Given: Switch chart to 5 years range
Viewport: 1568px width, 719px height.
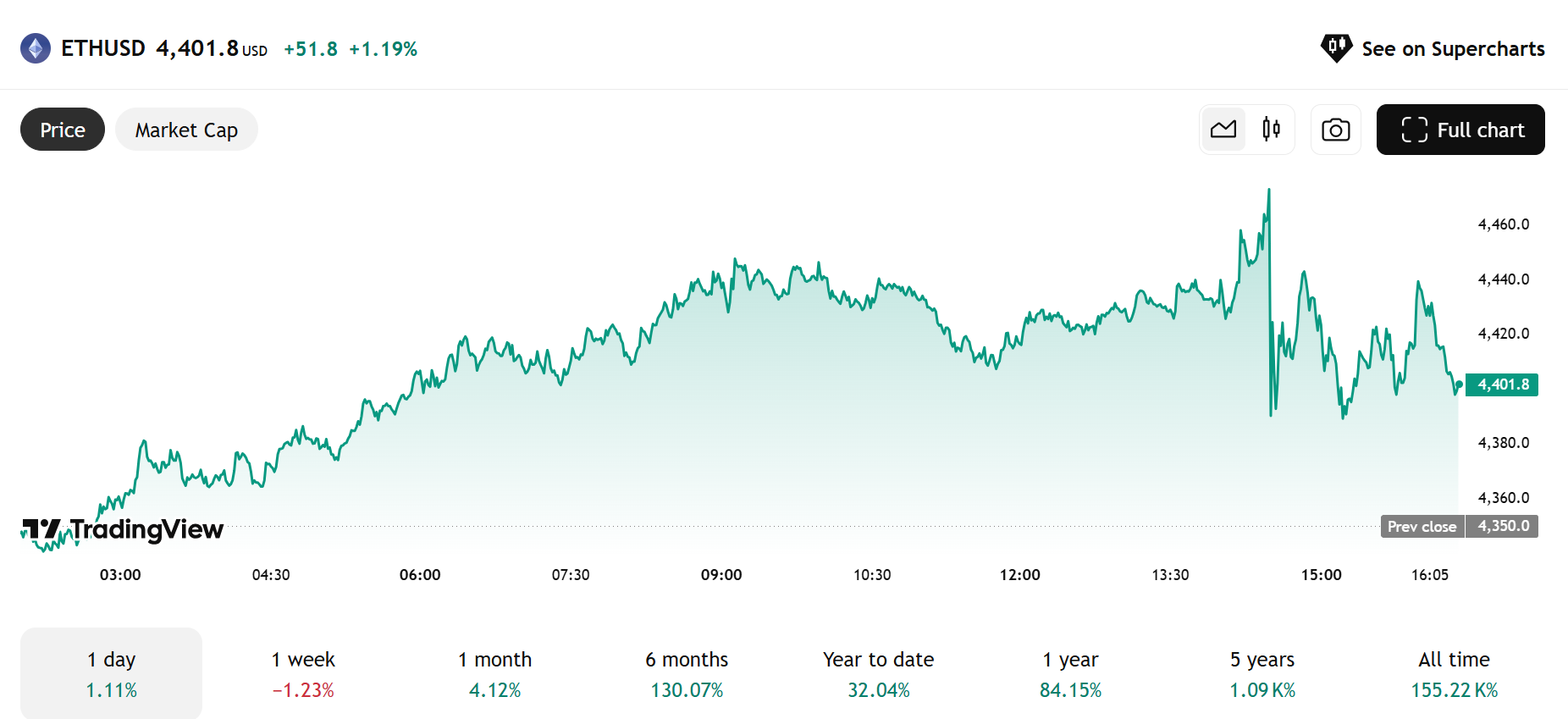Looking at the screenshot, I should (x=1262, y=673).
